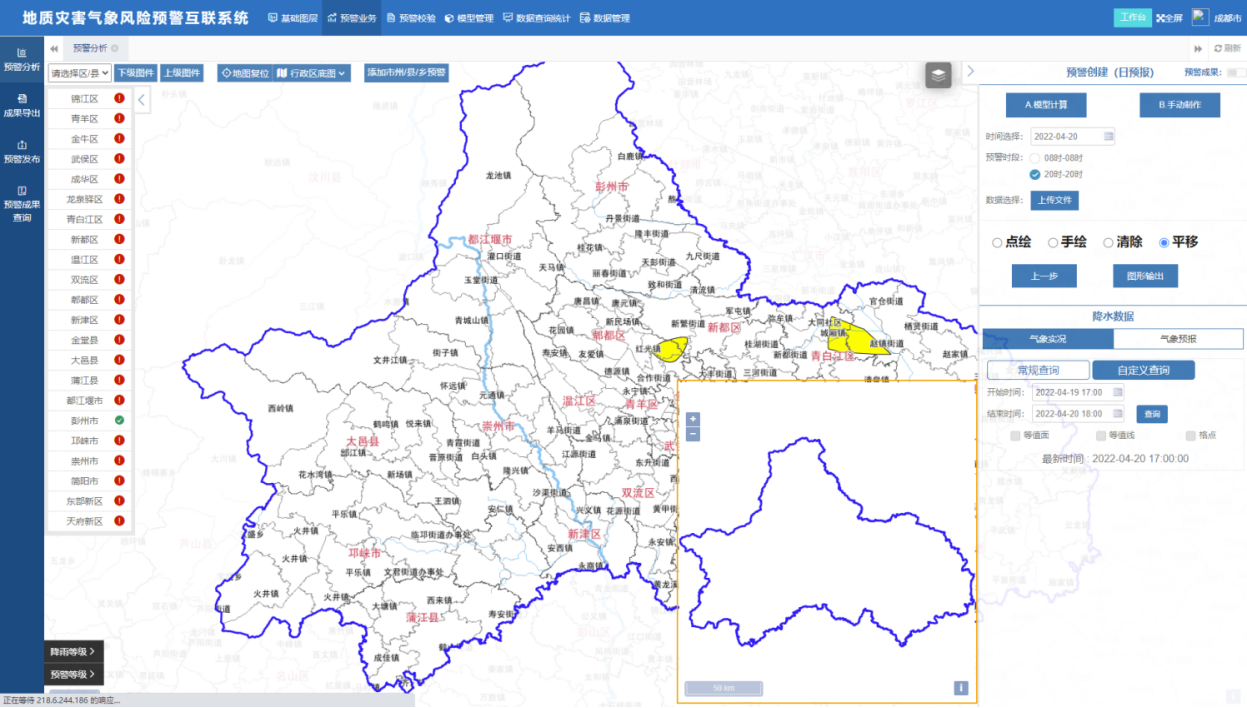This screenshot has height=708, width=1247.
Task: Open the 模型管理 menu
Action: (x=469, y=18)
